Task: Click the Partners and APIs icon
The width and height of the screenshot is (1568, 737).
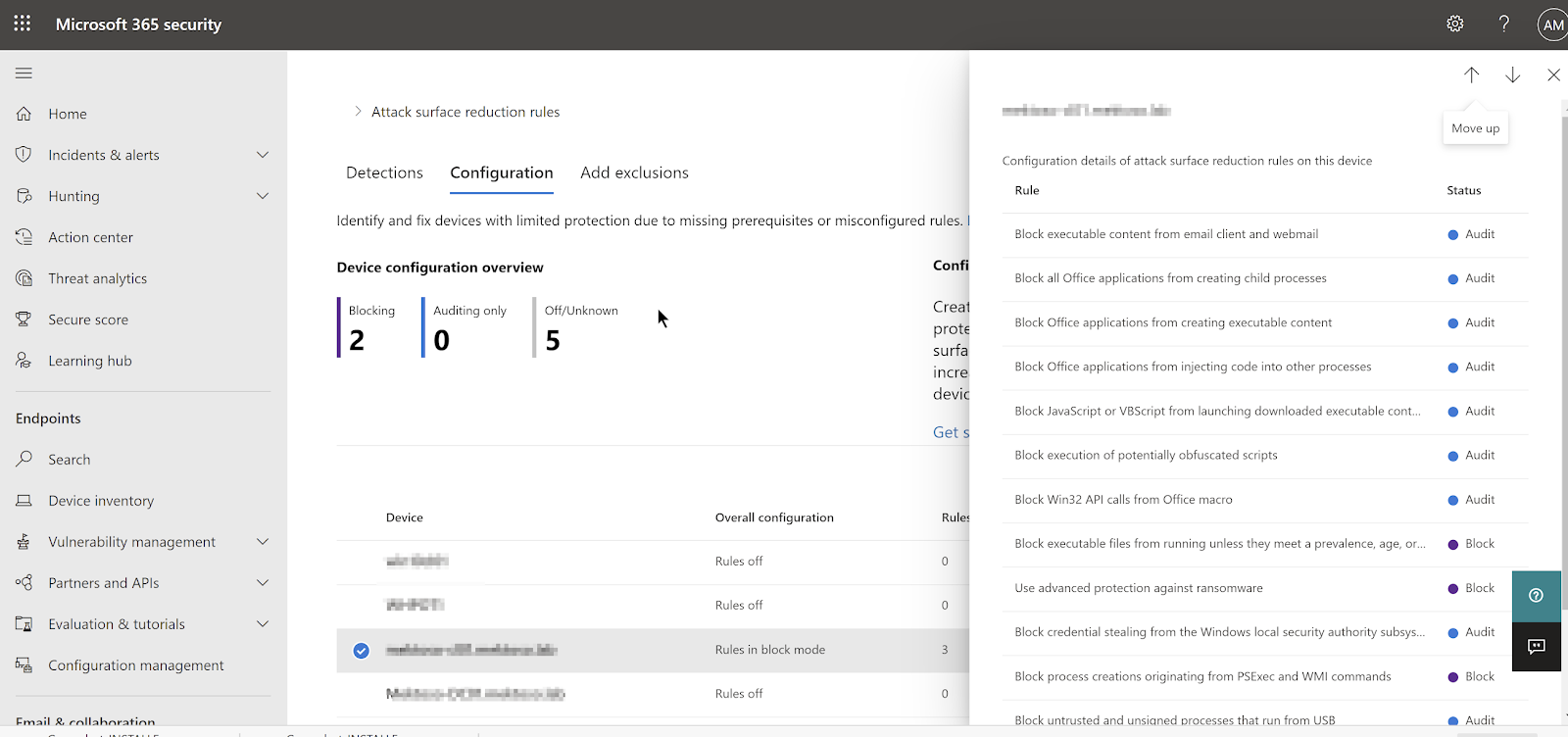Action: (x=24, y=583)
